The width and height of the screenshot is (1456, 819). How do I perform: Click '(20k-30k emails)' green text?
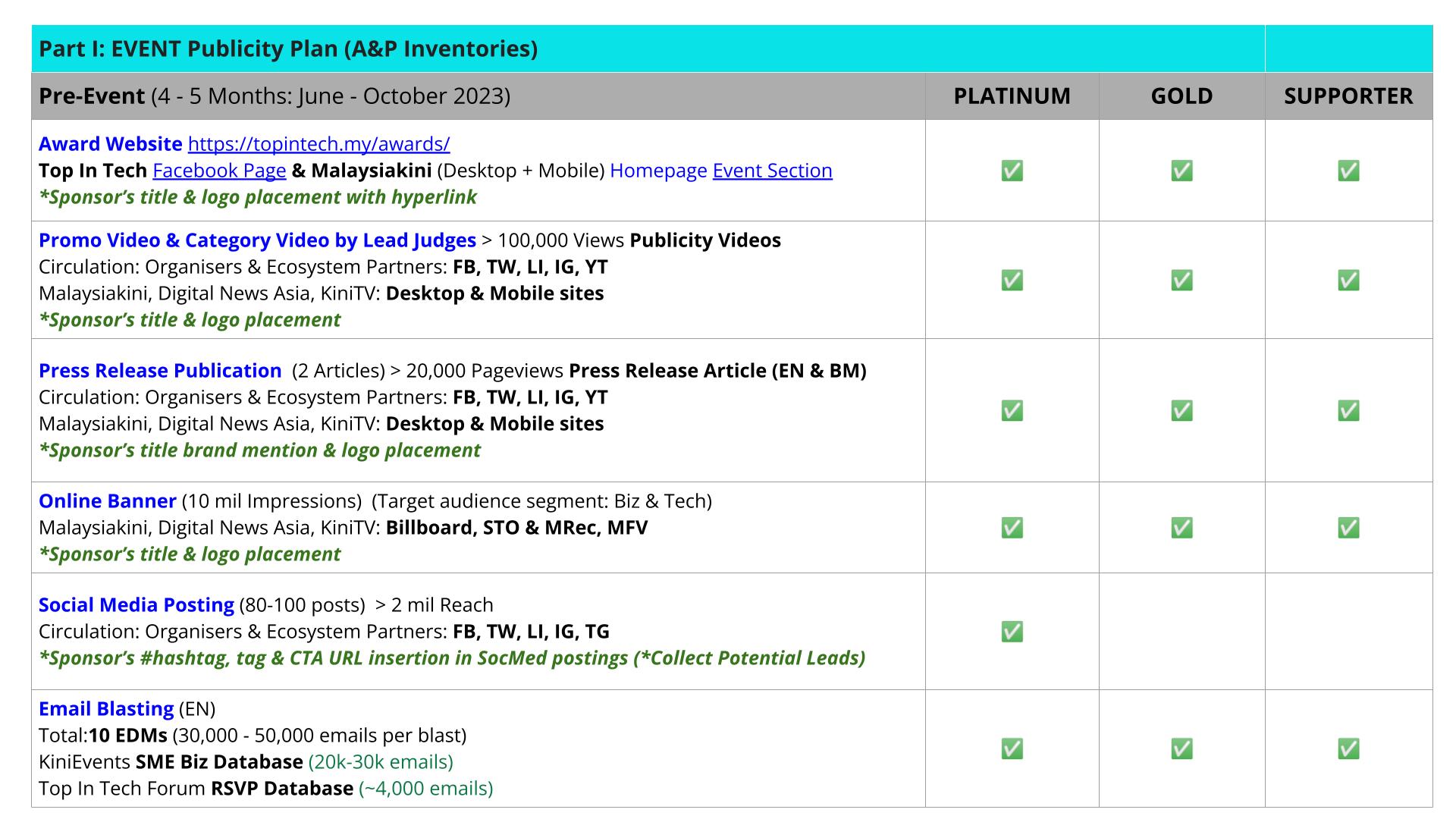(381, 762)
